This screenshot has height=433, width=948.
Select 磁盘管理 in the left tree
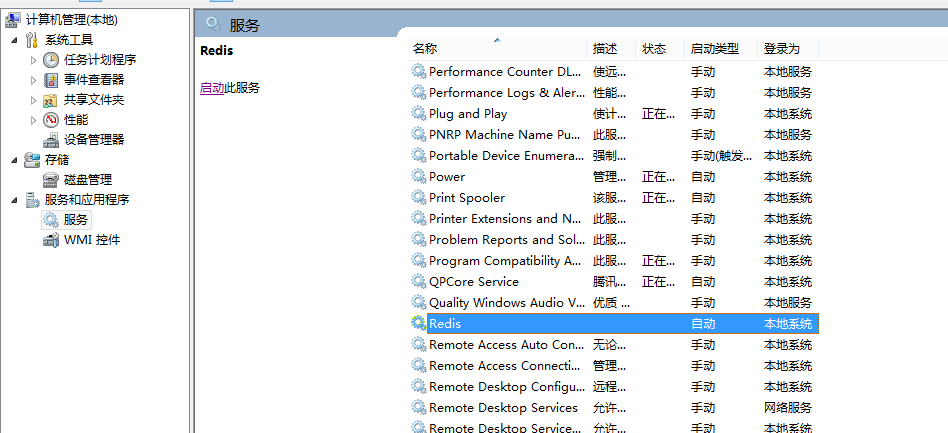click(x=88, y=180)
